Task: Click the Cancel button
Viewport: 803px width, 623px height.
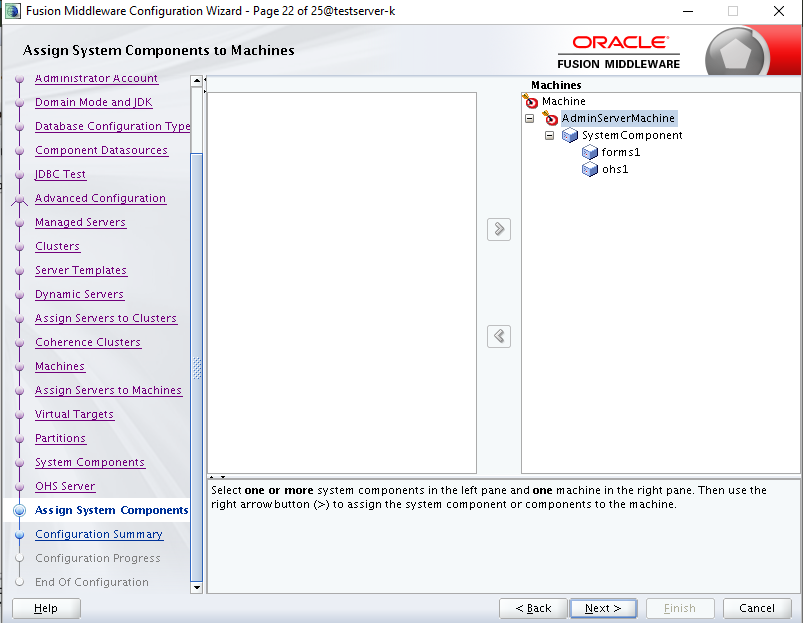Action: (x=757, y=608)
